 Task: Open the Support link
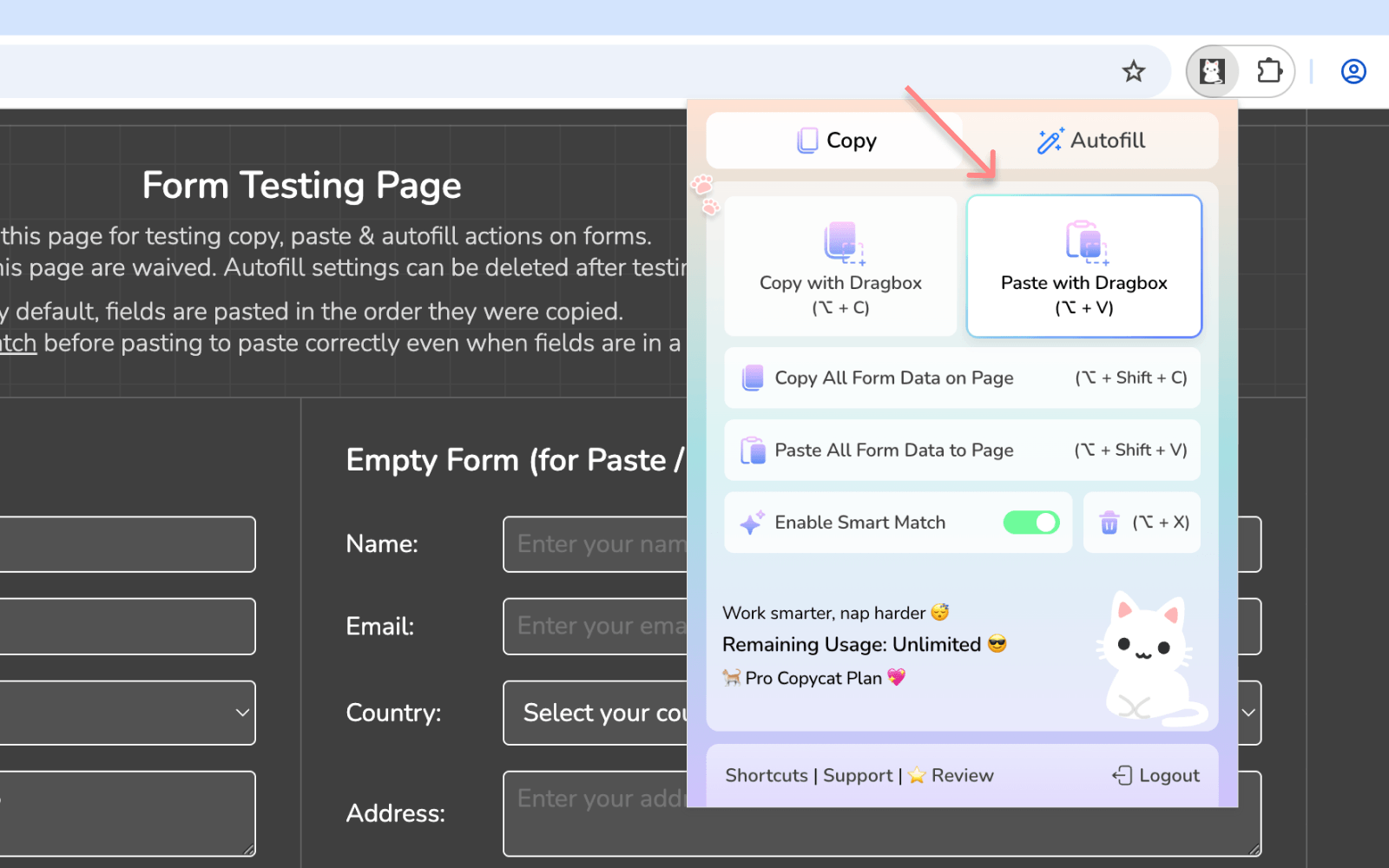point(858,775)
